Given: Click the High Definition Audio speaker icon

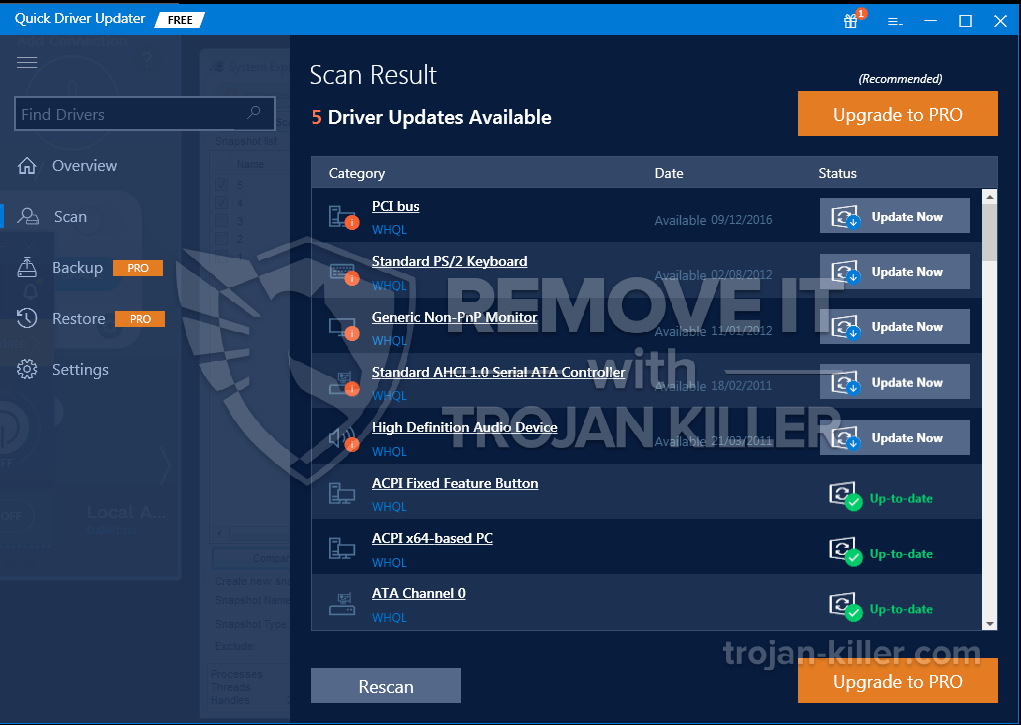Looking at the screenshot, I should [x=343, y=440].
